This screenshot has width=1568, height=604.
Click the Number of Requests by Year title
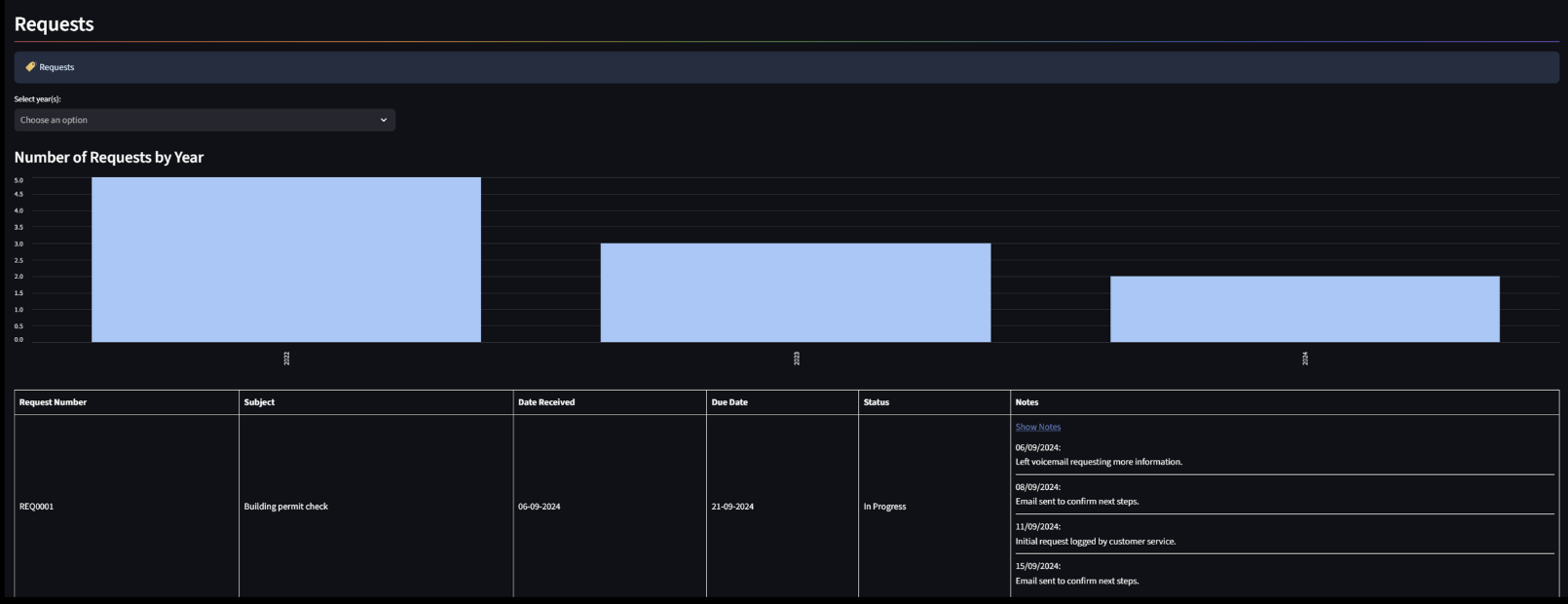click(x=109, y=158)
